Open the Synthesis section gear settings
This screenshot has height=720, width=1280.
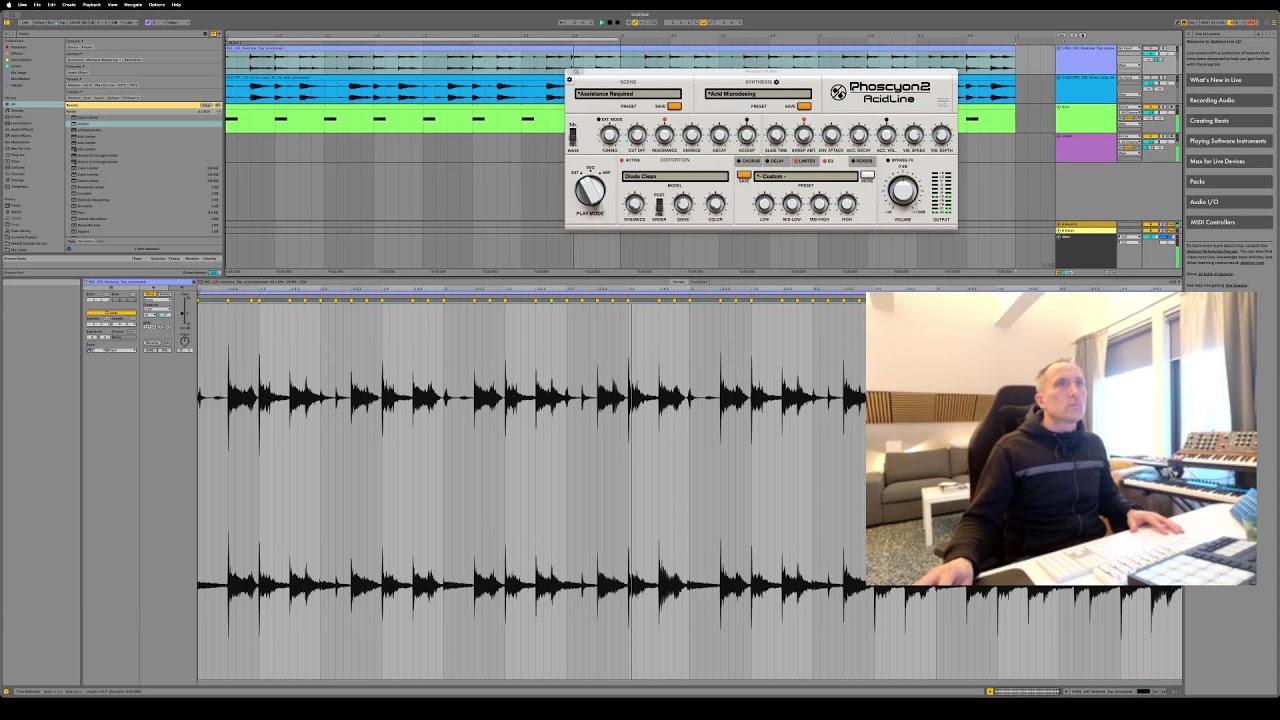pyautogui.click(x=776, y=82)
